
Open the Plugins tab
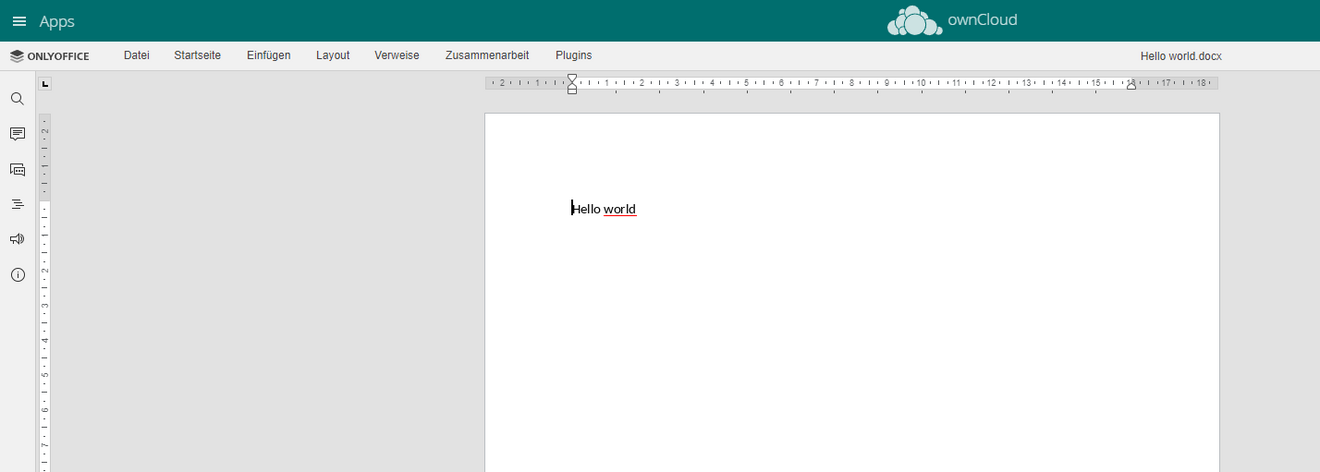(x=574, y=56)
